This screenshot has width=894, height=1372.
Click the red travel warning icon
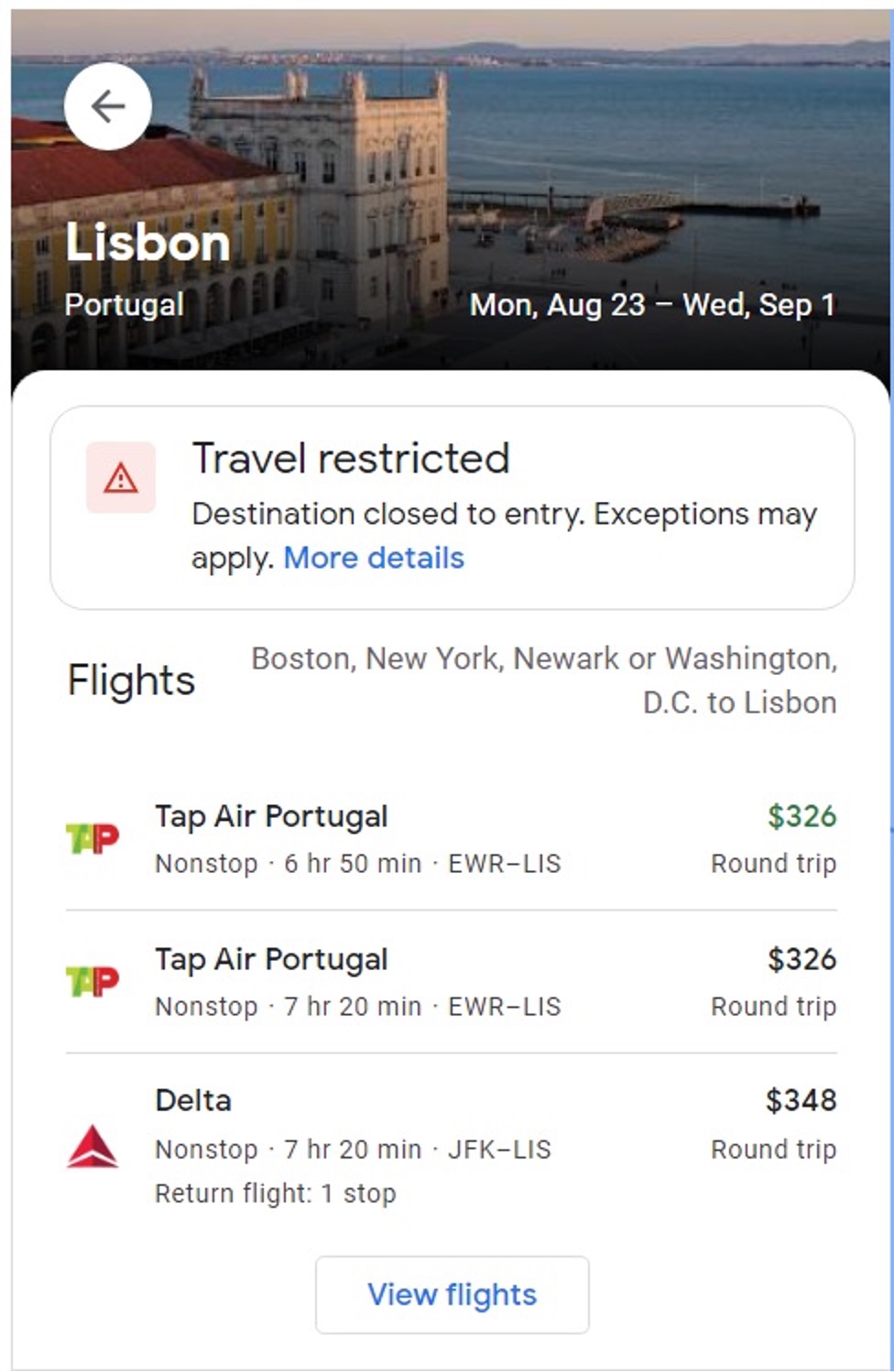121,477
